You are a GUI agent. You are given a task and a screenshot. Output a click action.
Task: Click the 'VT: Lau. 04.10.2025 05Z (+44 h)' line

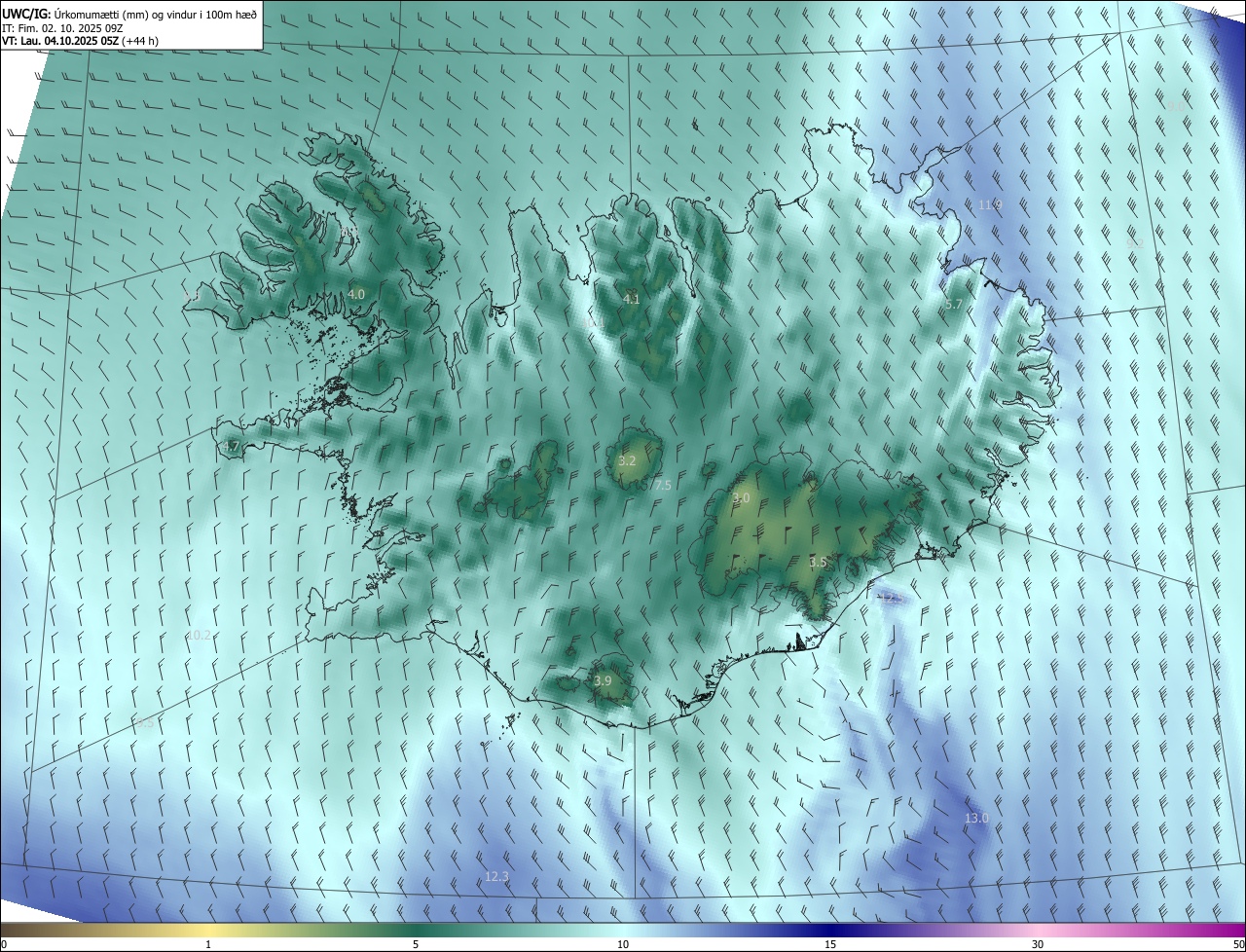click(x=81, y=41)
